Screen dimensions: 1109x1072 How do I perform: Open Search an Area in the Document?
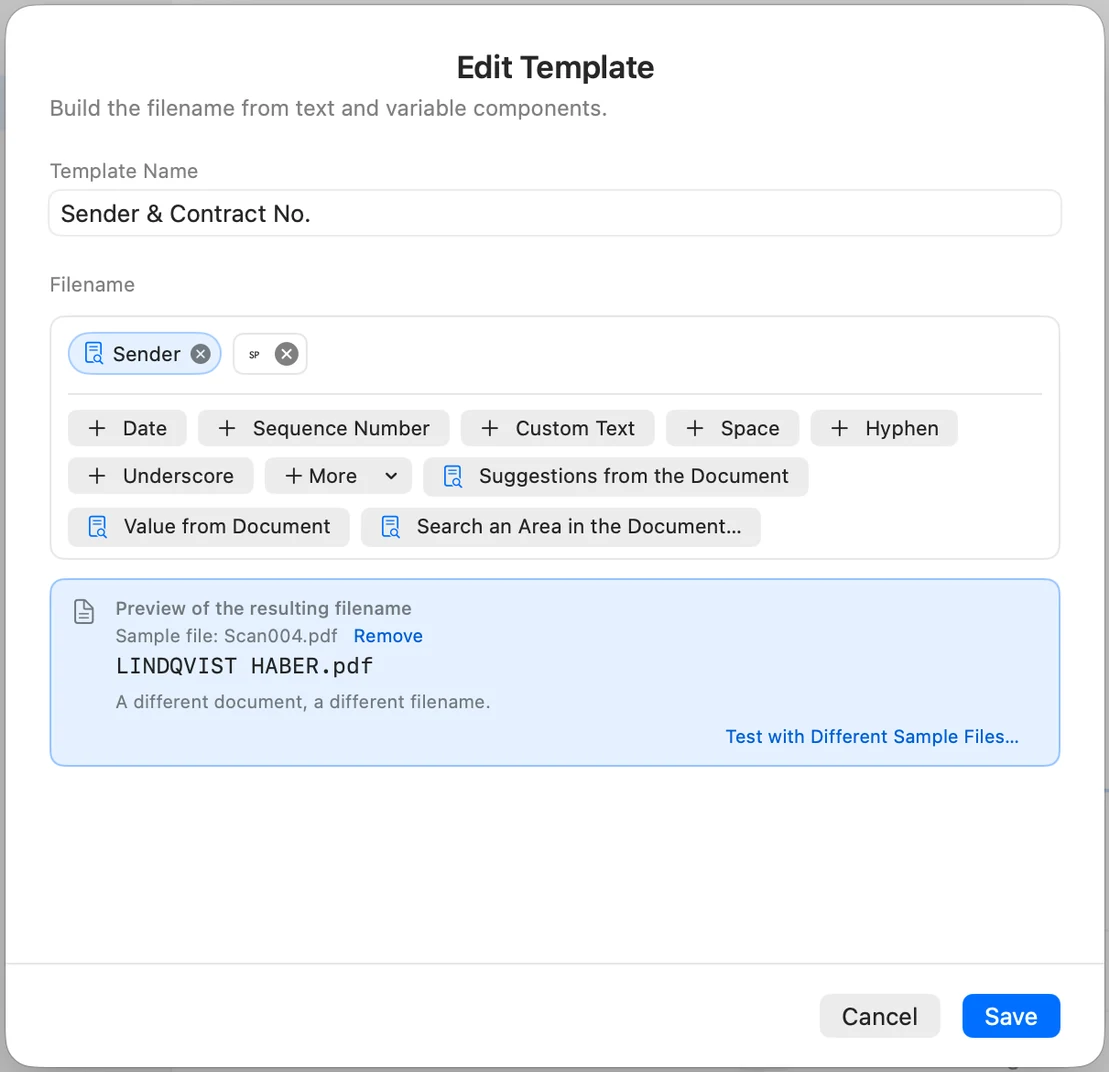tap(561, 527)
